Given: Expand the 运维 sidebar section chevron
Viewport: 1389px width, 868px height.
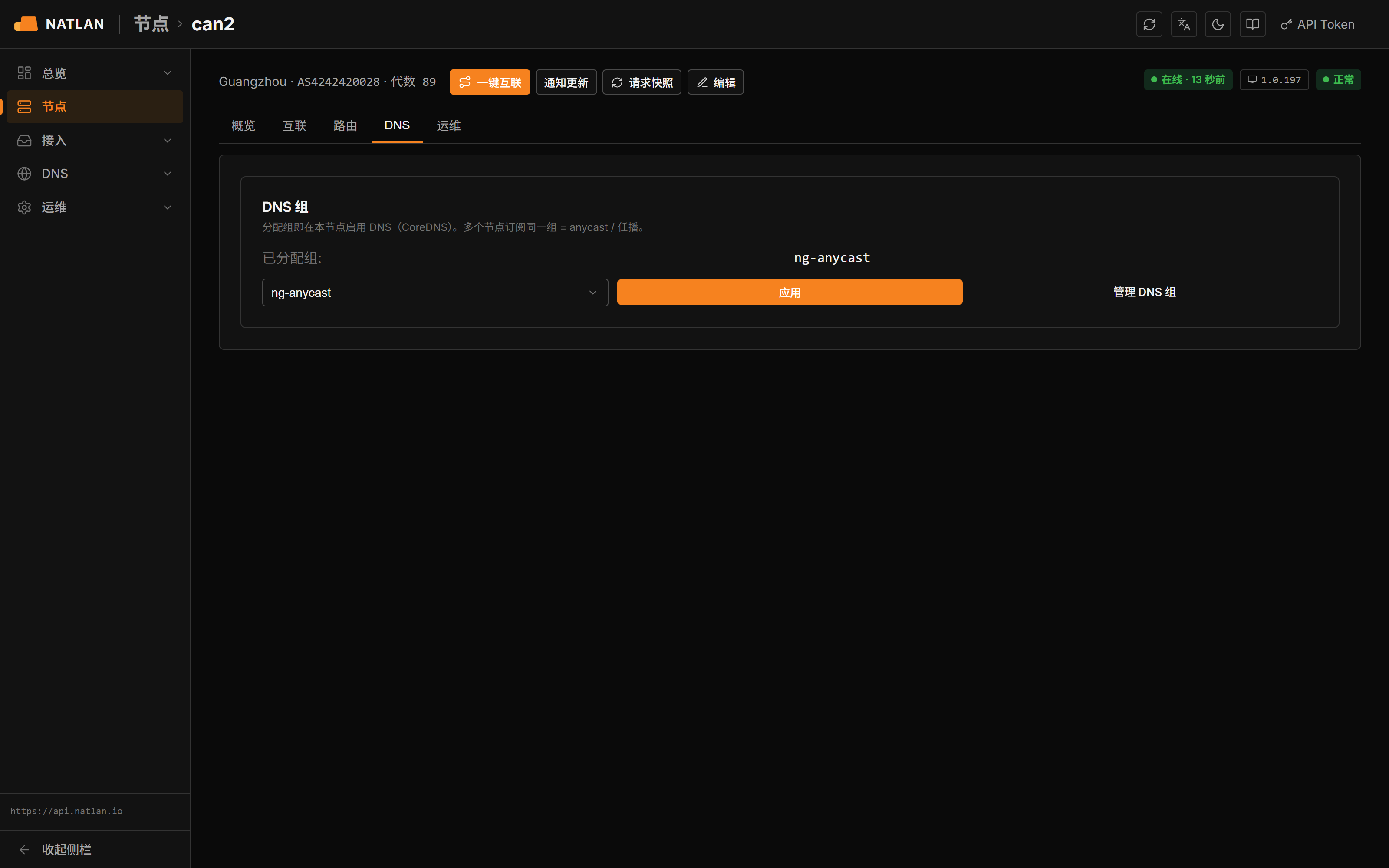Looking at the screenshot, I should [x=168, y=207].
